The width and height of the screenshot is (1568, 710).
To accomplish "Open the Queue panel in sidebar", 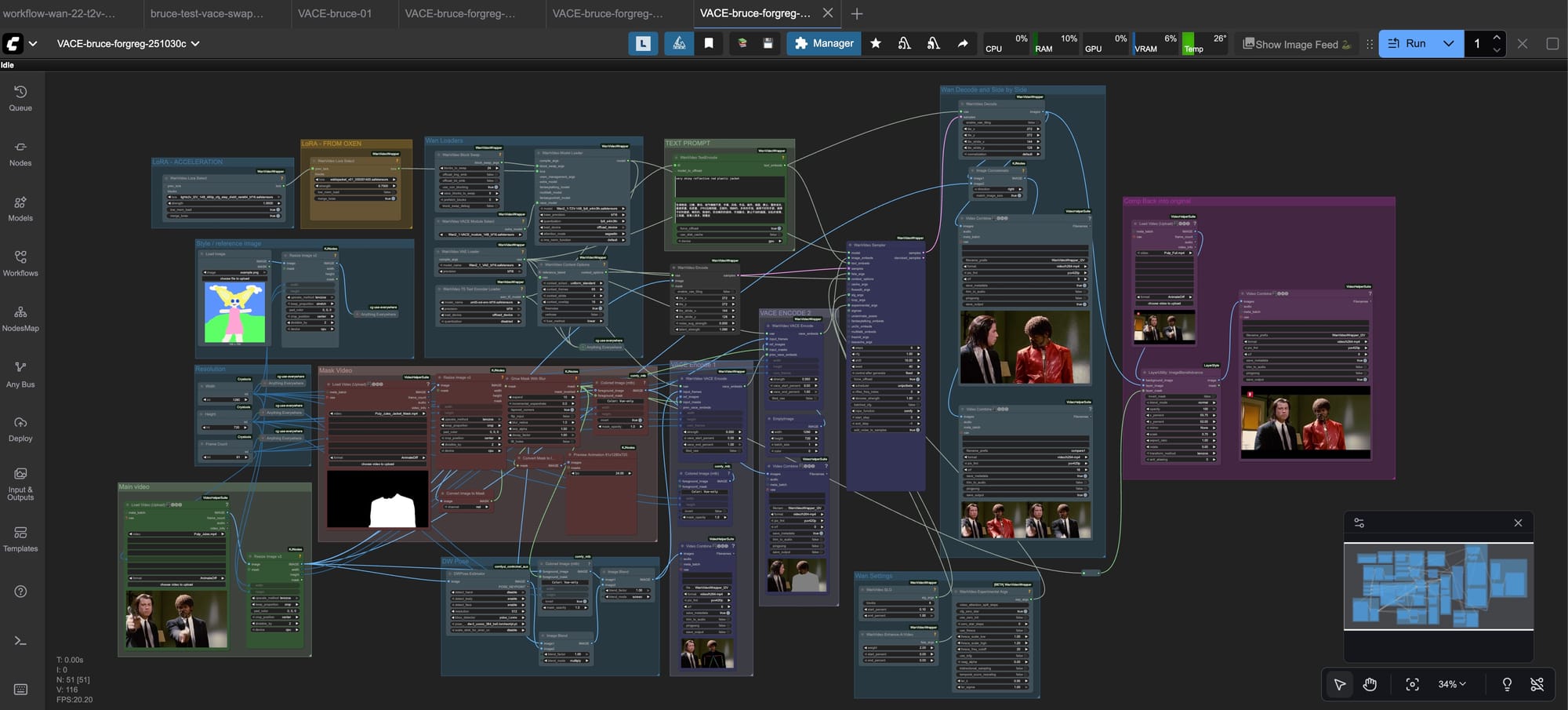I will point(20,98).
